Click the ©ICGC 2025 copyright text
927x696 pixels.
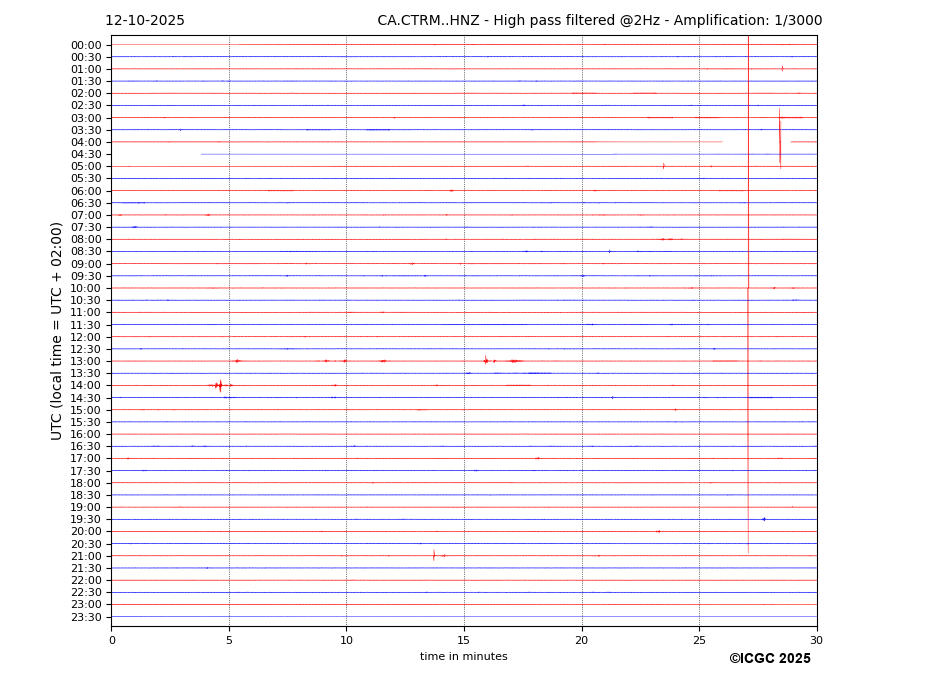coord(769,658)
